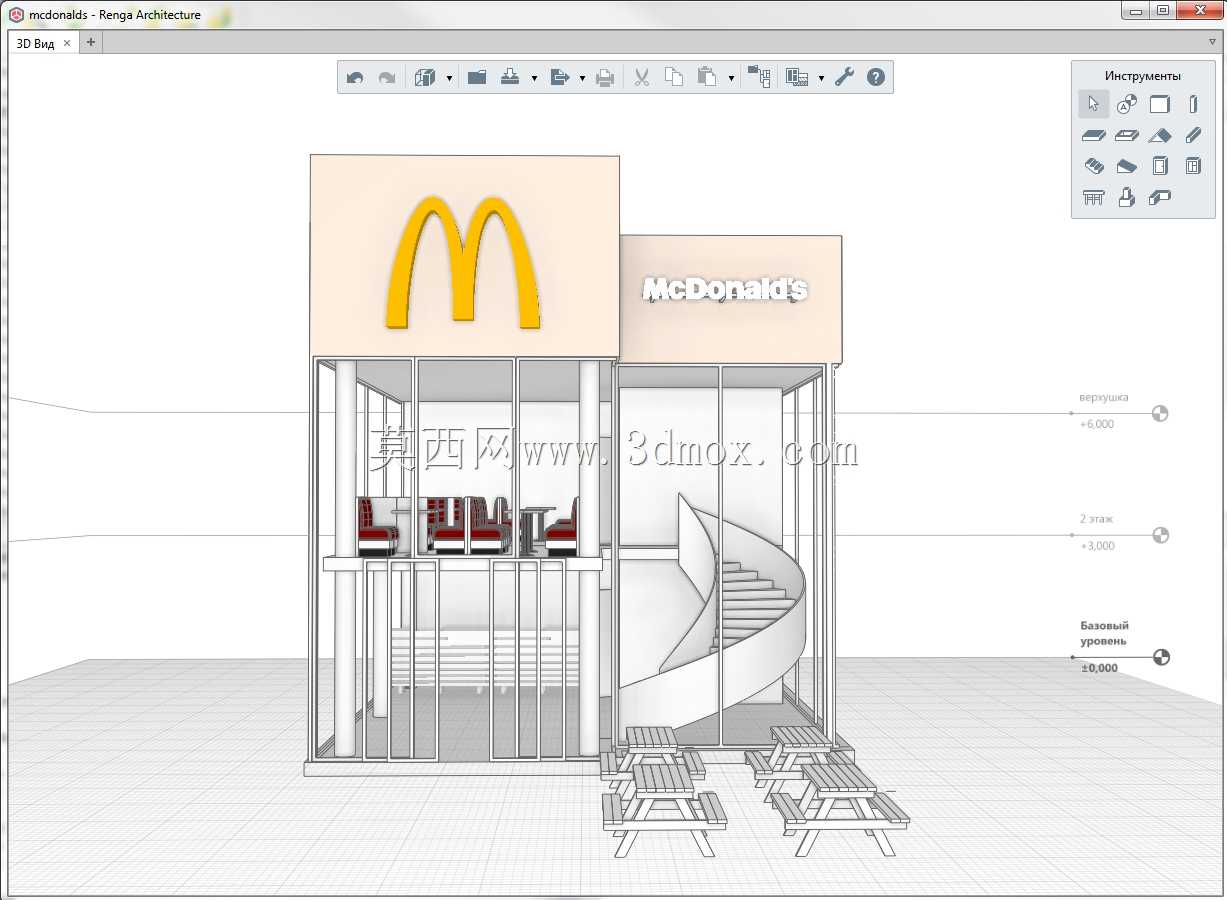Viewport: 1227px width, 900px height.
Task: Add a new tab with plus button
Action: click(90, 42)
